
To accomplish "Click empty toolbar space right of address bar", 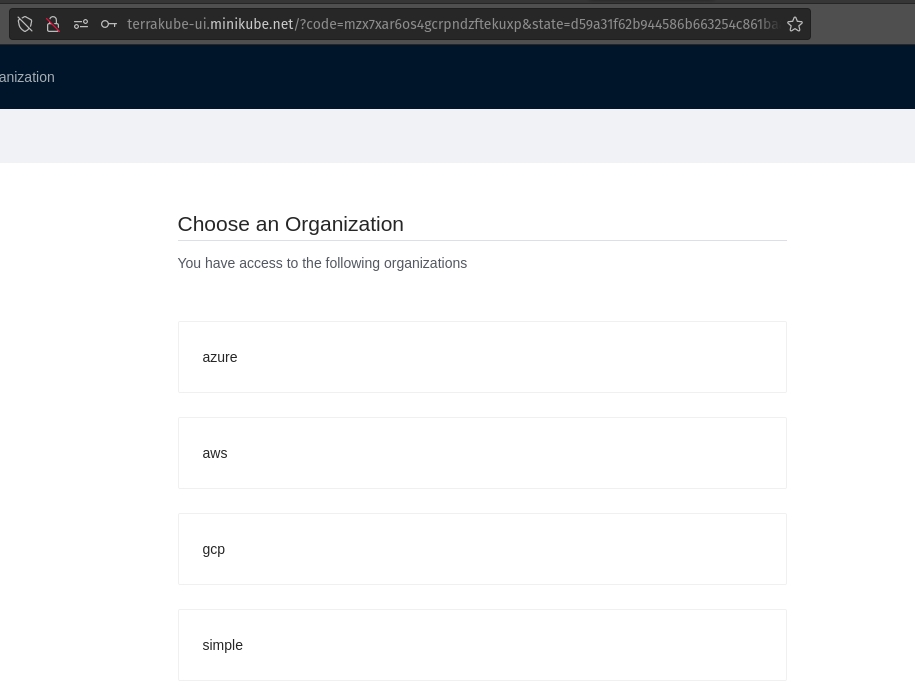I will coord(862,24).
